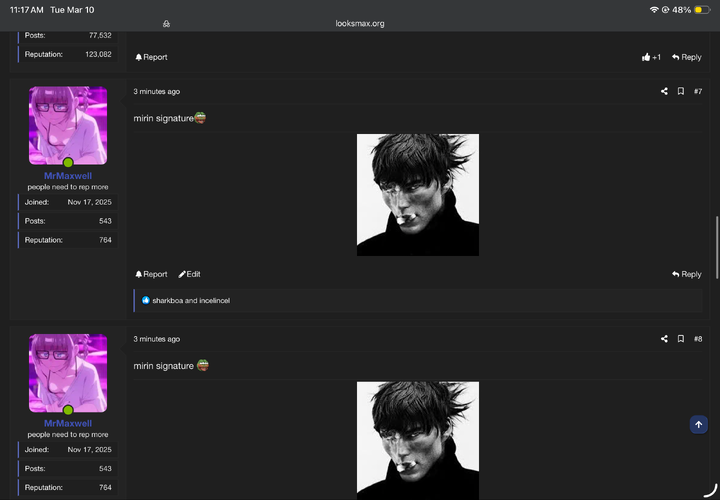This screenshot has width=720, height=500.
Task: Click the scroll-to-top arrow button
Action: click(698, 425)
